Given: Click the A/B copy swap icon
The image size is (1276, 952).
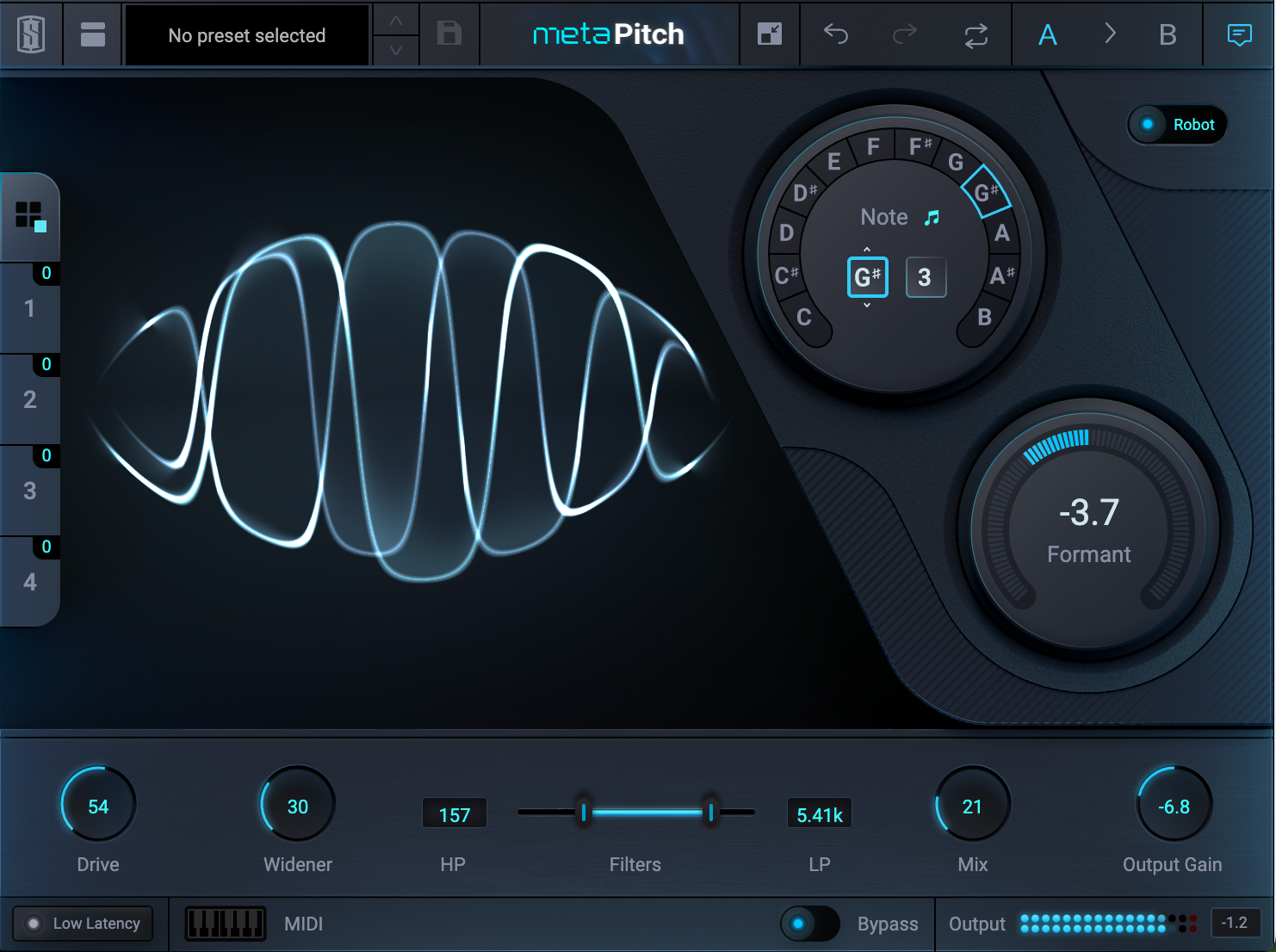Looking at the screenshot, I should (x=976, y=34).
